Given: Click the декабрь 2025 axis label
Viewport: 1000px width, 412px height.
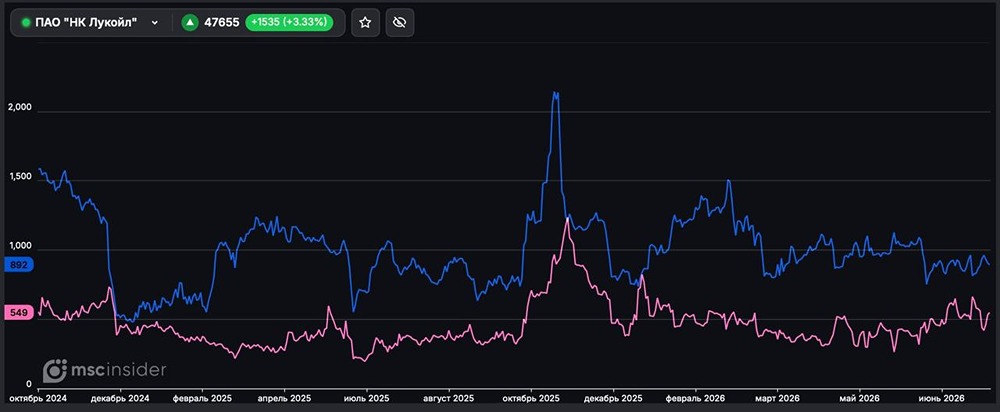Looking at the screenshot, I should click(614, 398).
